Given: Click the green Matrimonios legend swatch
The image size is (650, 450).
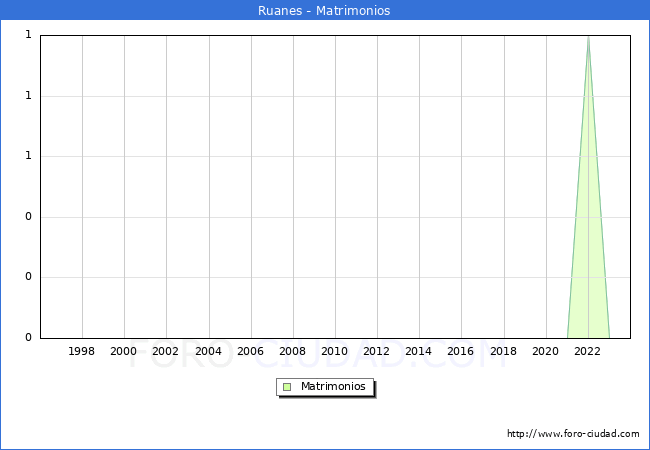Looking at the screenshot, I should 287,387.
